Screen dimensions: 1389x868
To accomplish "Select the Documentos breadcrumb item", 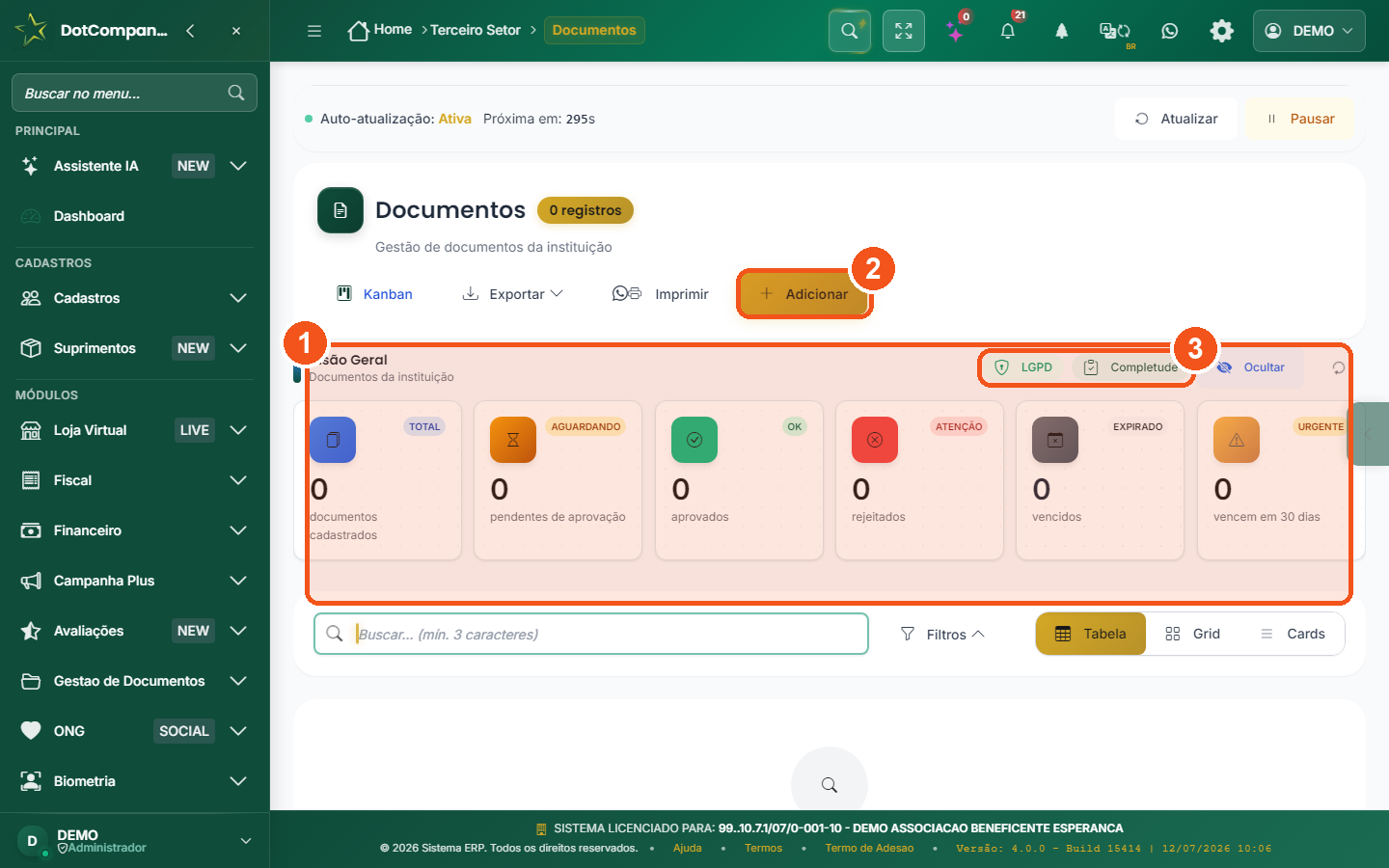I will pyautogui.click(x=594, y=30).
